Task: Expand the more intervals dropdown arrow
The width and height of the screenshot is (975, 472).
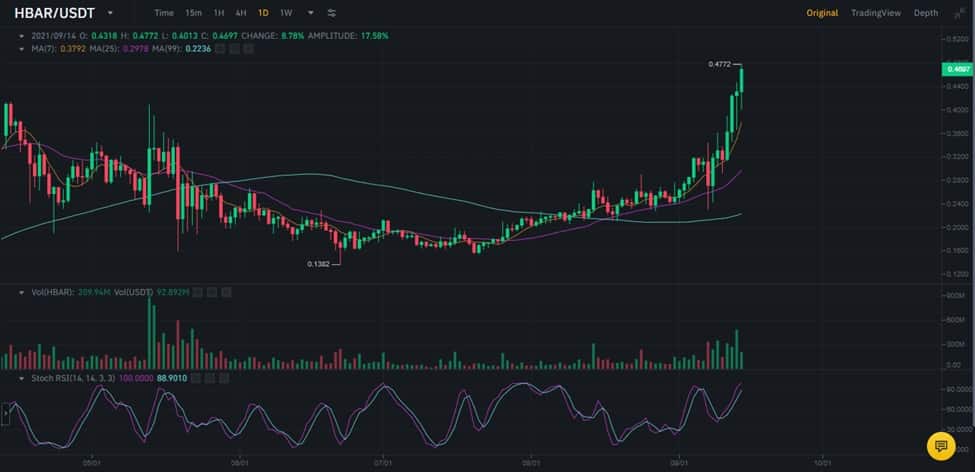Action: point(310,13)
